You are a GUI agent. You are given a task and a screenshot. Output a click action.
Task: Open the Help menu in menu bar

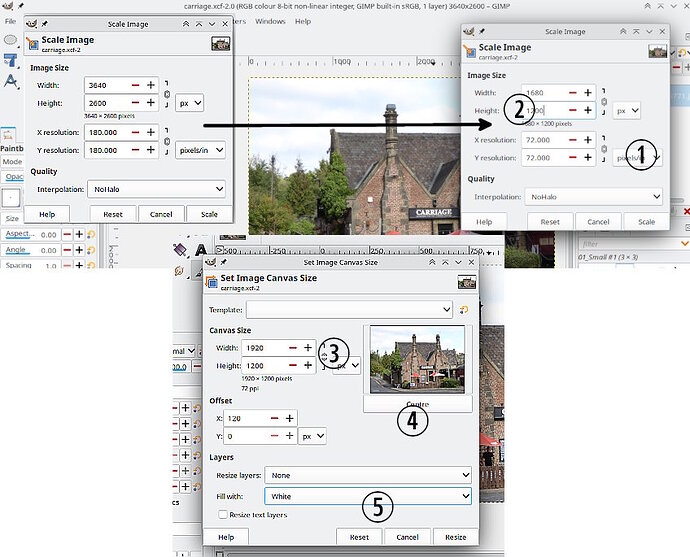[x=302, y=21]
